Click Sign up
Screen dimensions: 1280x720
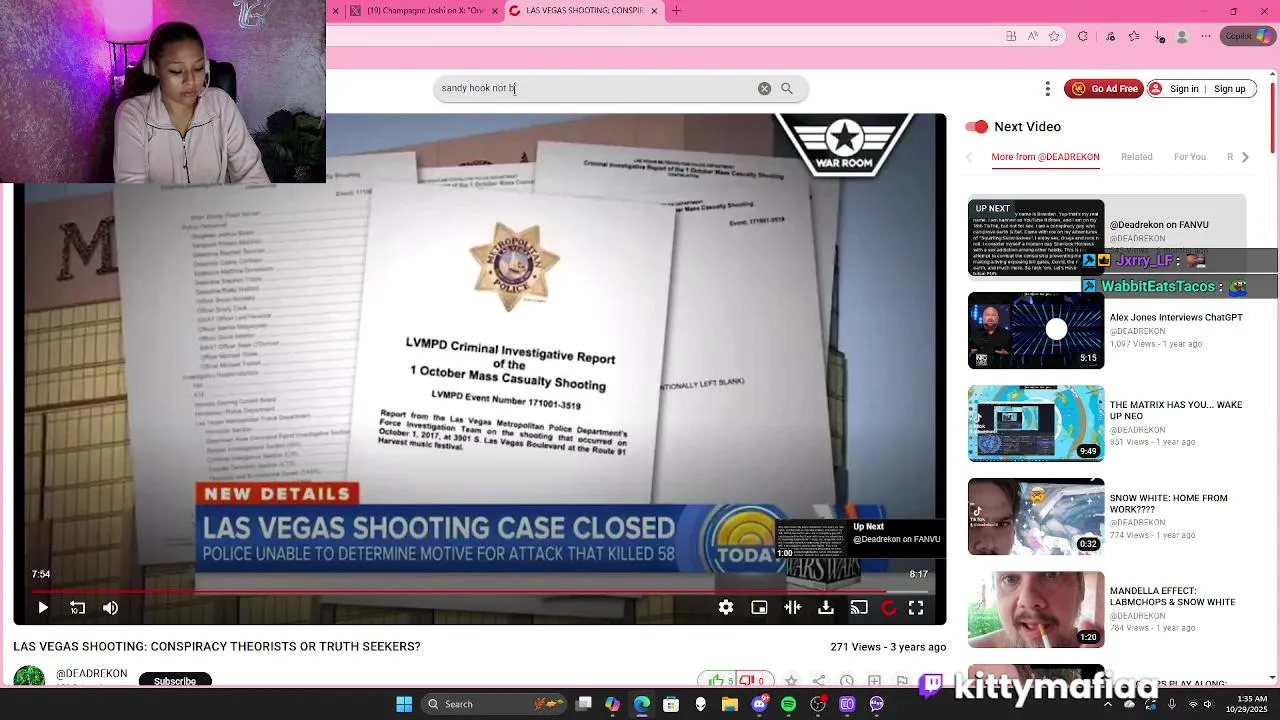click(x=1229, y=89)
